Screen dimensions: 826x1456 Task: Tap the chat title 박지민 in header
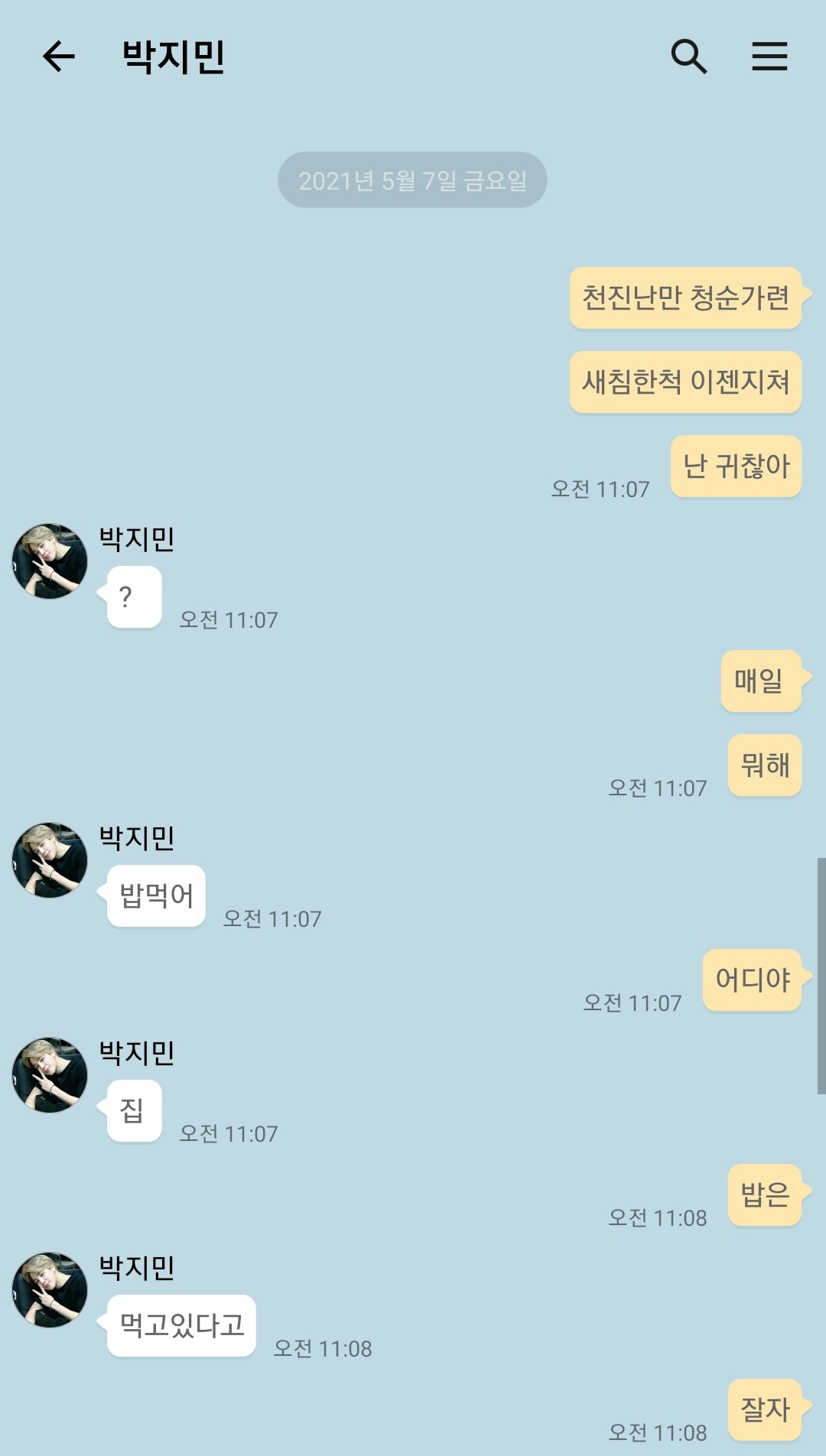pos(174,57)
